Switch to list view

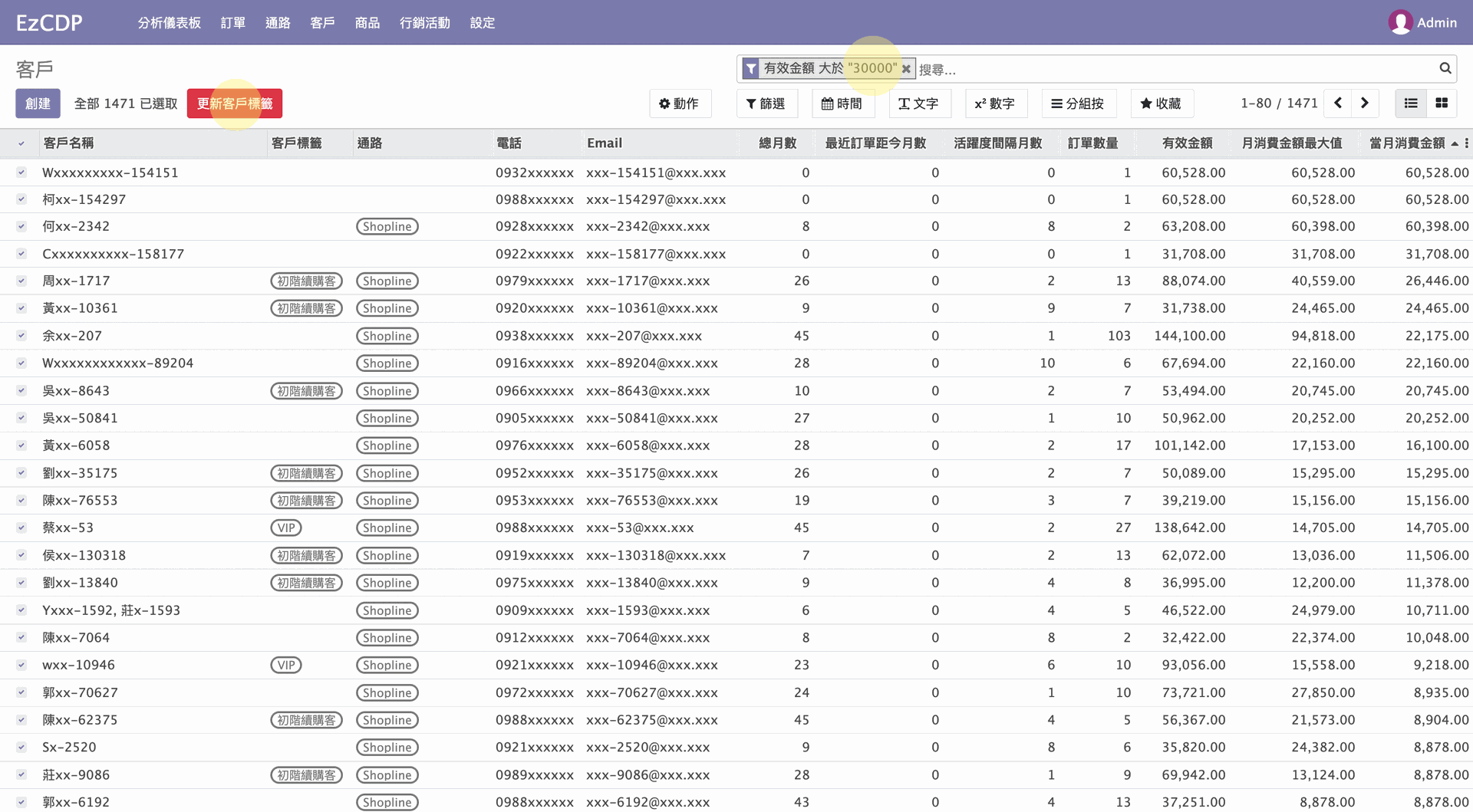(1411, 104)
